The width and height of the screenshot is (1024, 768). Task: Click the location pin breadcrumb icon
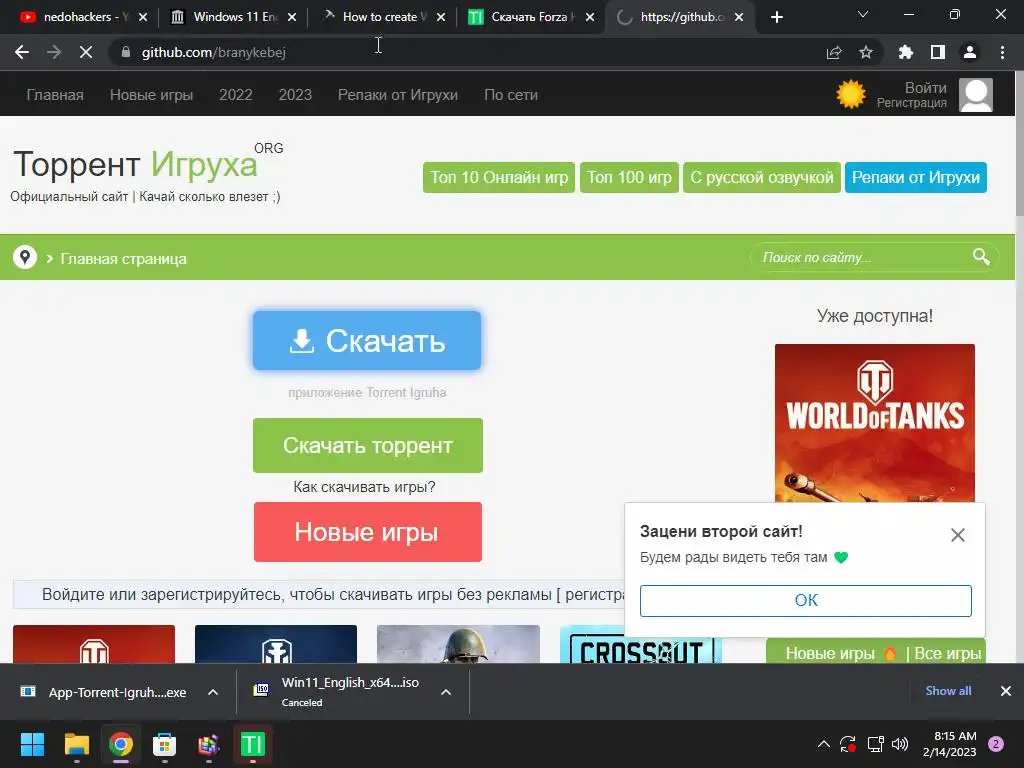point(25,258)
